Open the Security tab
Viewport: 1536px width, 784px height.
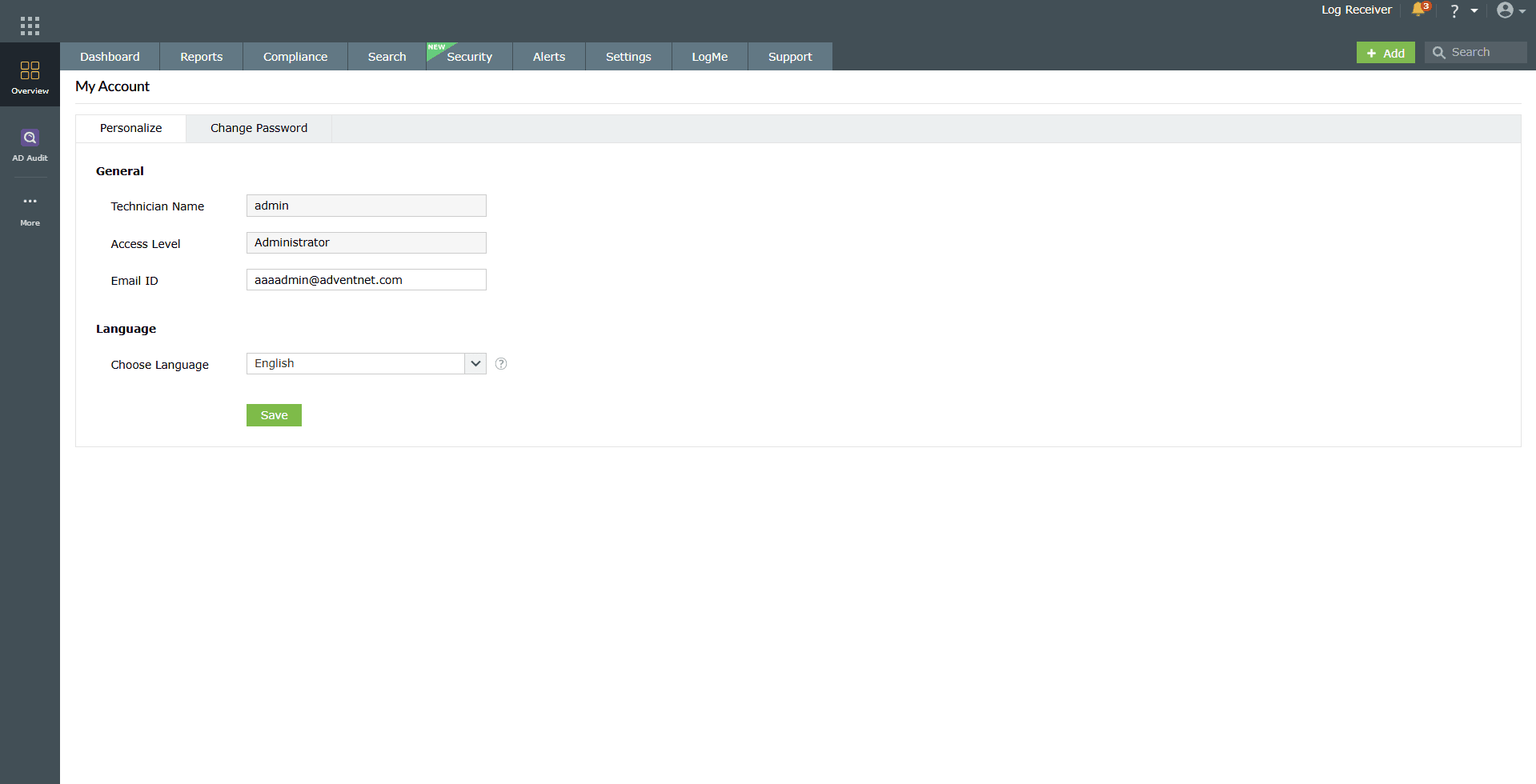pyautogui.click(x=469, y=57)
